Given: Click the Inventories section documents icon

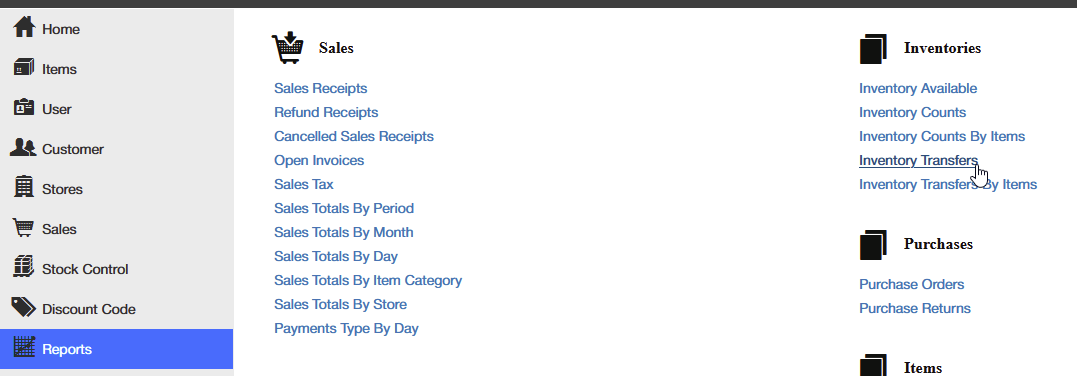Looking at the screenshot, I should 873,49.
